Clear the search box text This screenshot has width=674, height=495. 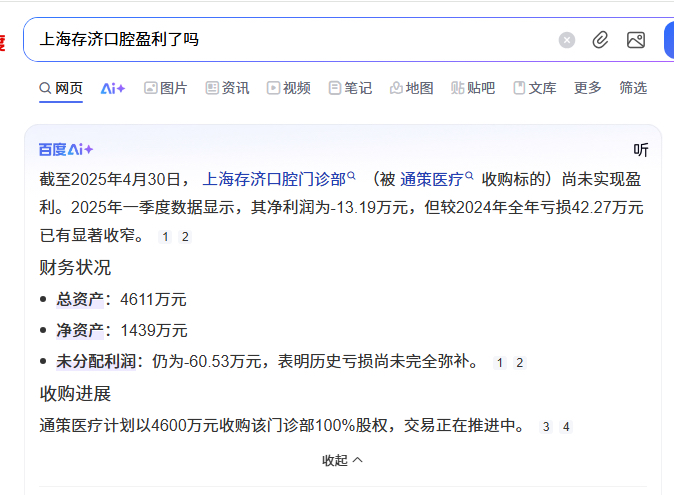(567, 40)
